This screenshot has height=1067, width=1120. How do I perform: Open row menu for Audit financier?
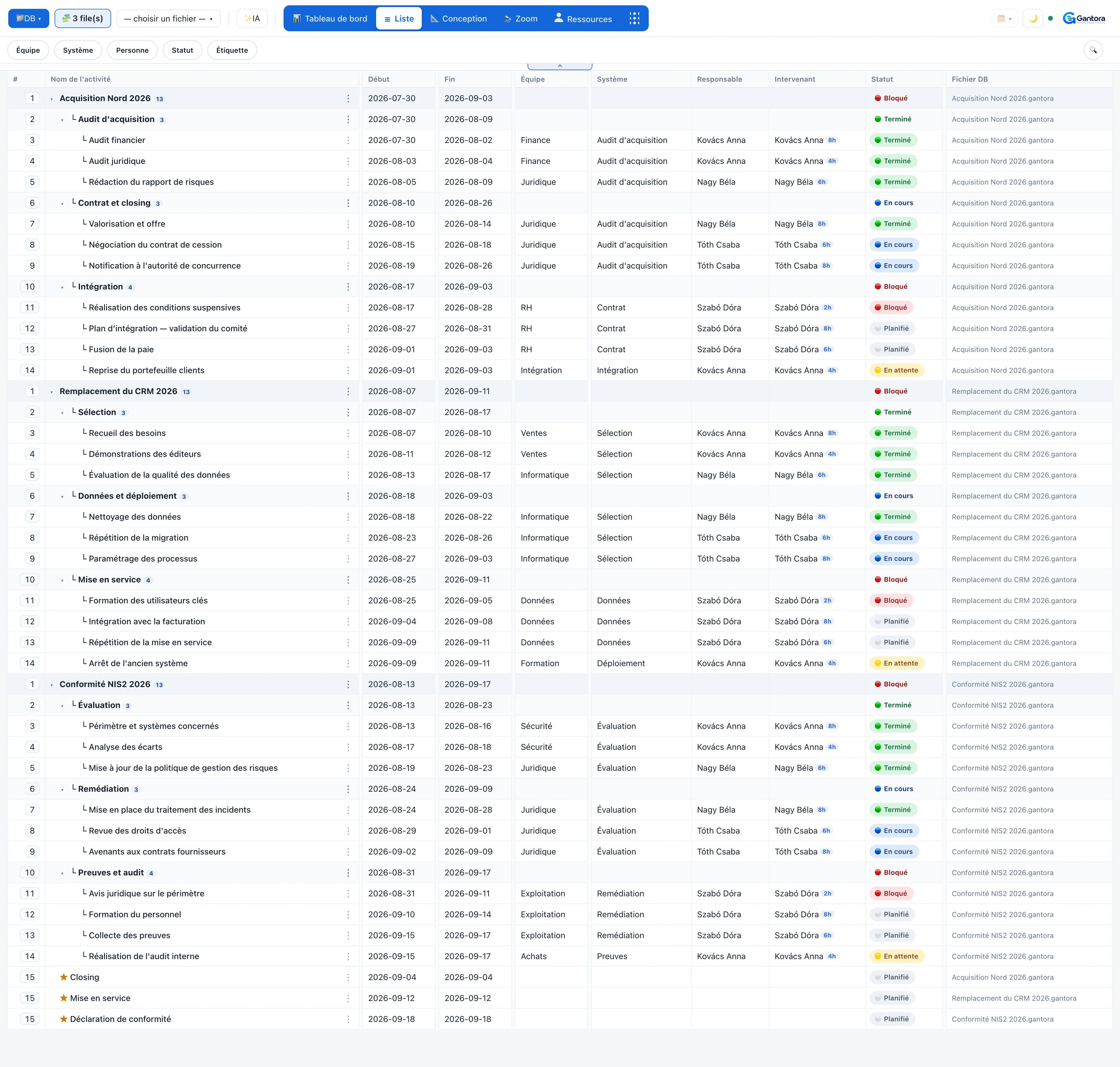pos(348,140)
